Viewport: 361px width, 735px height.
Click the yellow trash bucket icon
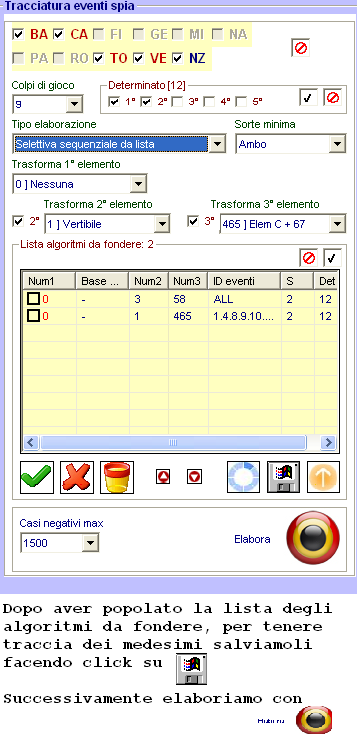117,477
